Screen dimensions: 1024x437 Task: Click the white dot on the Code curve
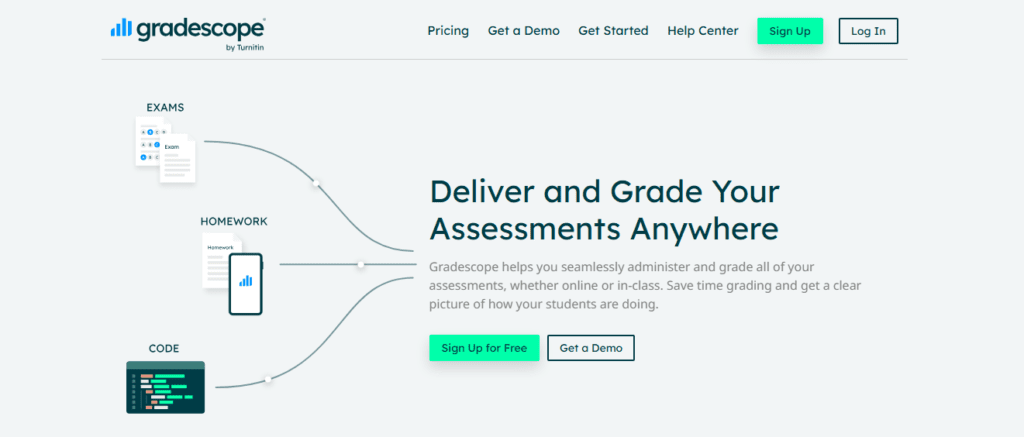pyautogui.click(x=267, y=380)
